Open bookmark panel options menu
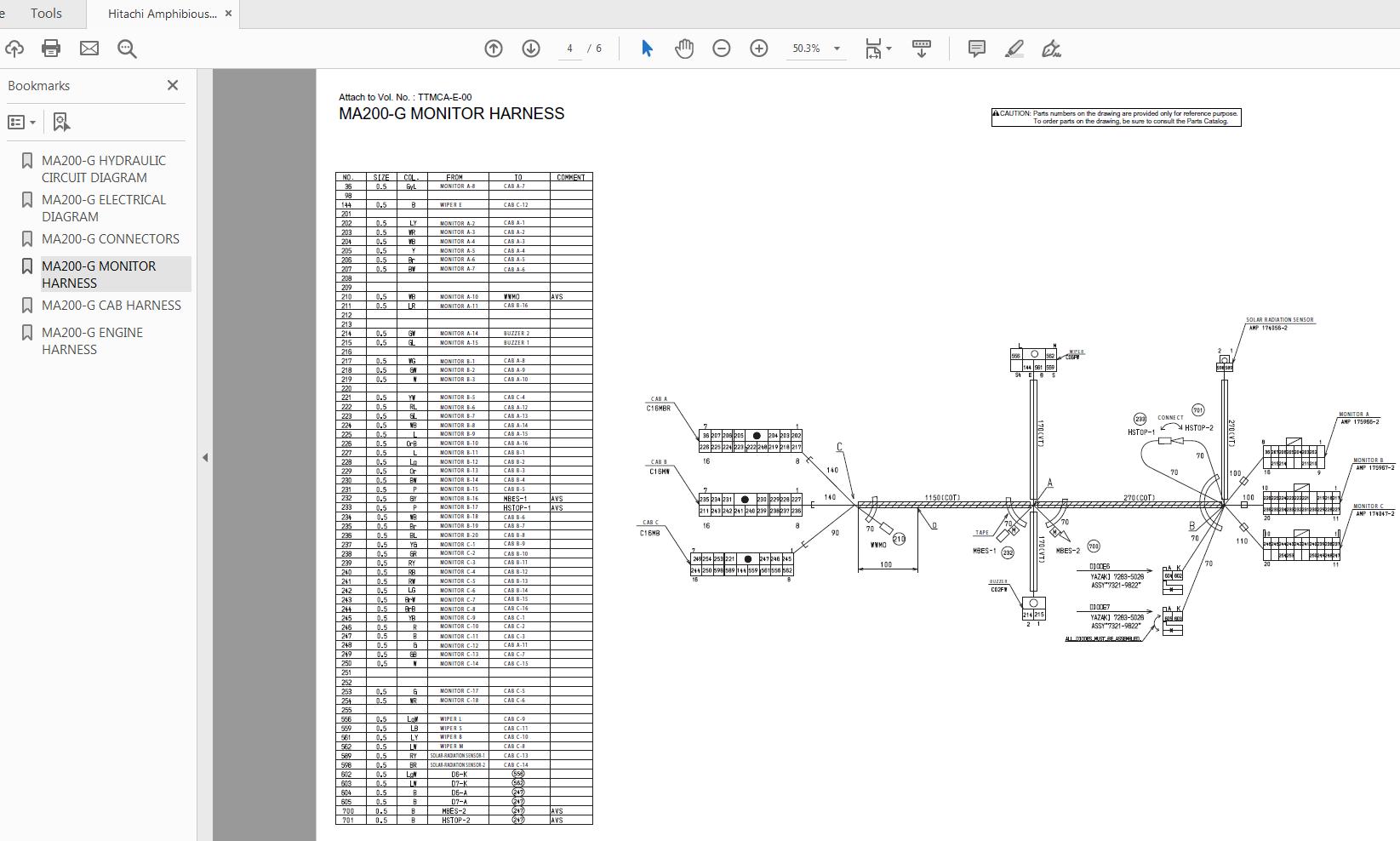Viewport: 1400px width, 841px height. [x=32, y=122]
